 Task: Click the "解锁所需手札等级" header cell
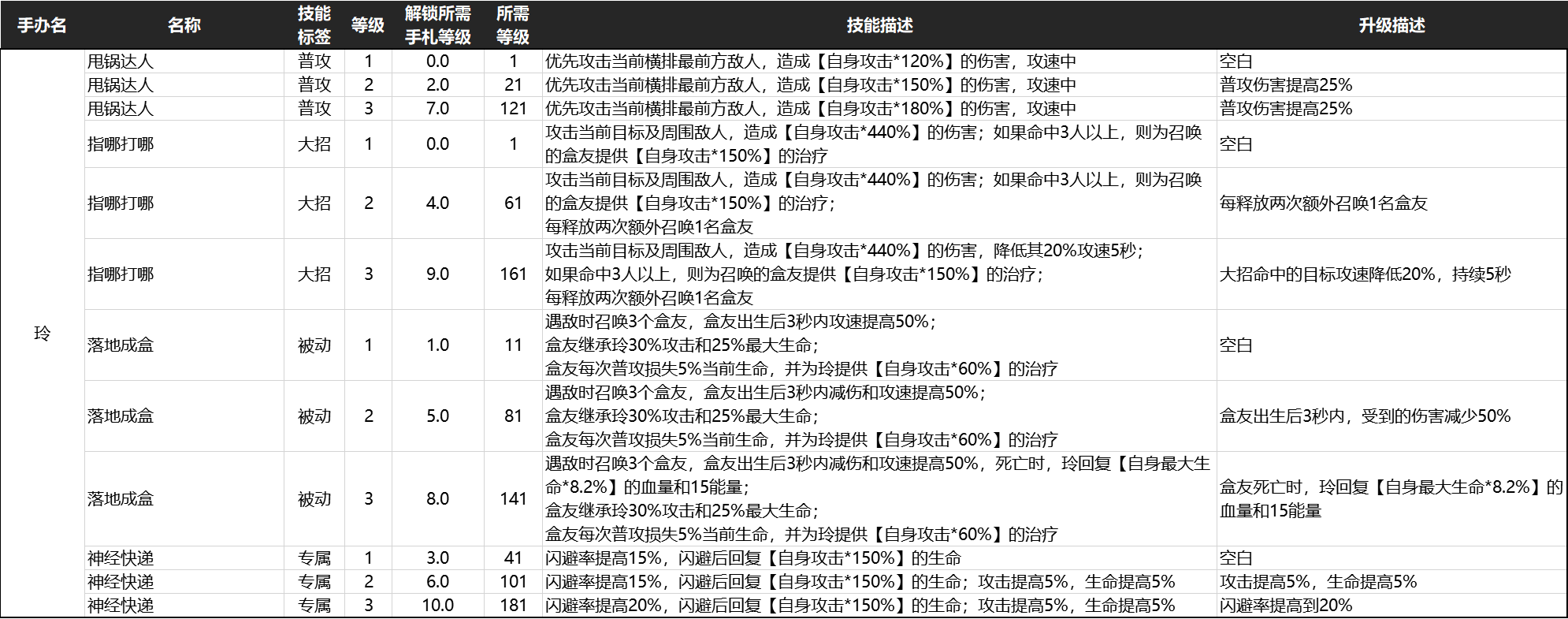[x=437, y=25]
